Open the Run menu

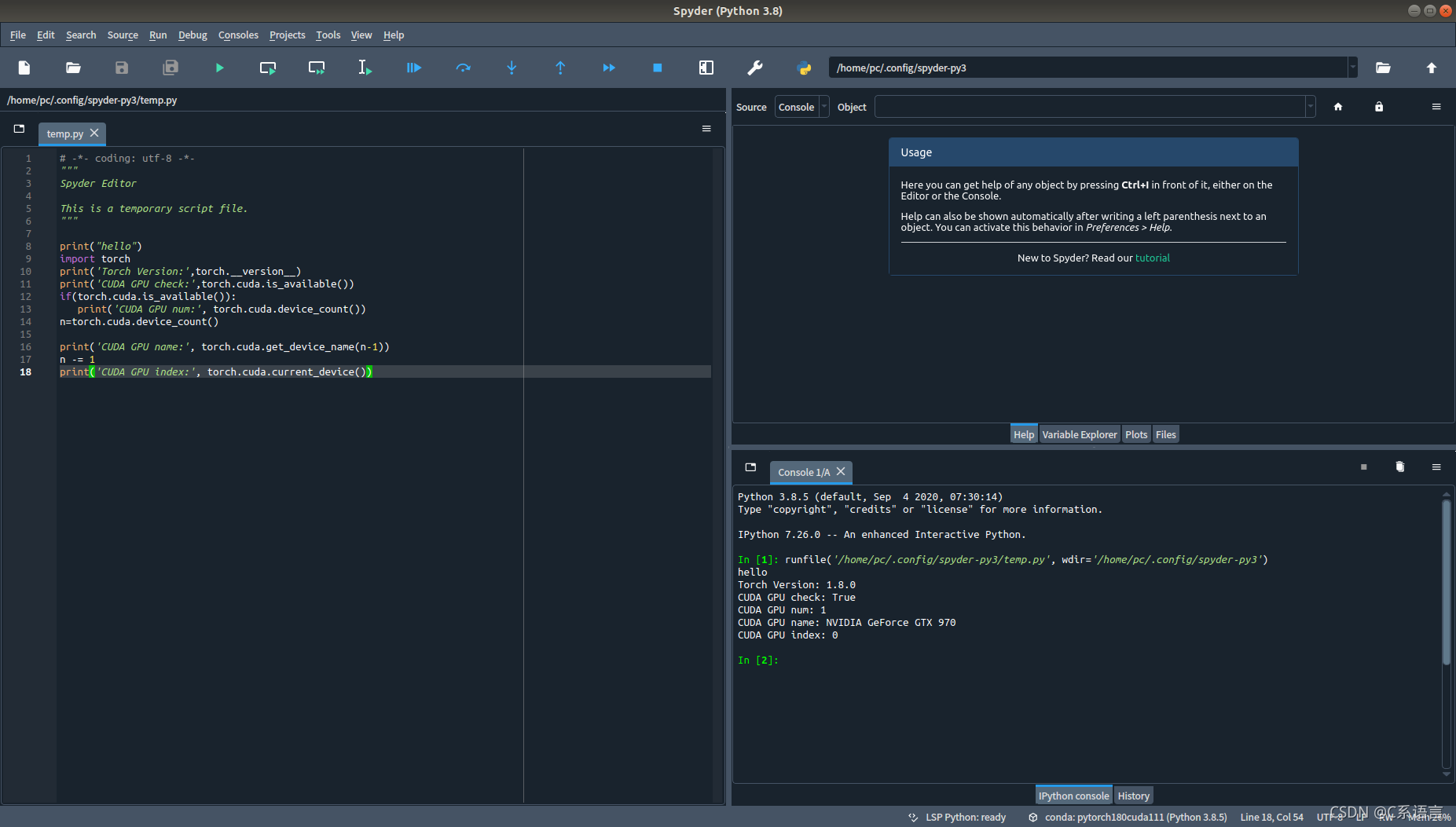(158, 35)
